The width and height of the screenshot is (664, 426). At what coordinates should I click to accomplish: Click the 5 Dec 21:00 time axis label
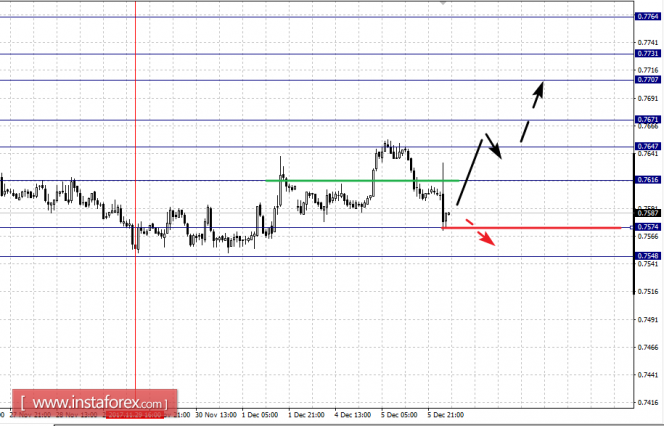click(x=444, y=413)
